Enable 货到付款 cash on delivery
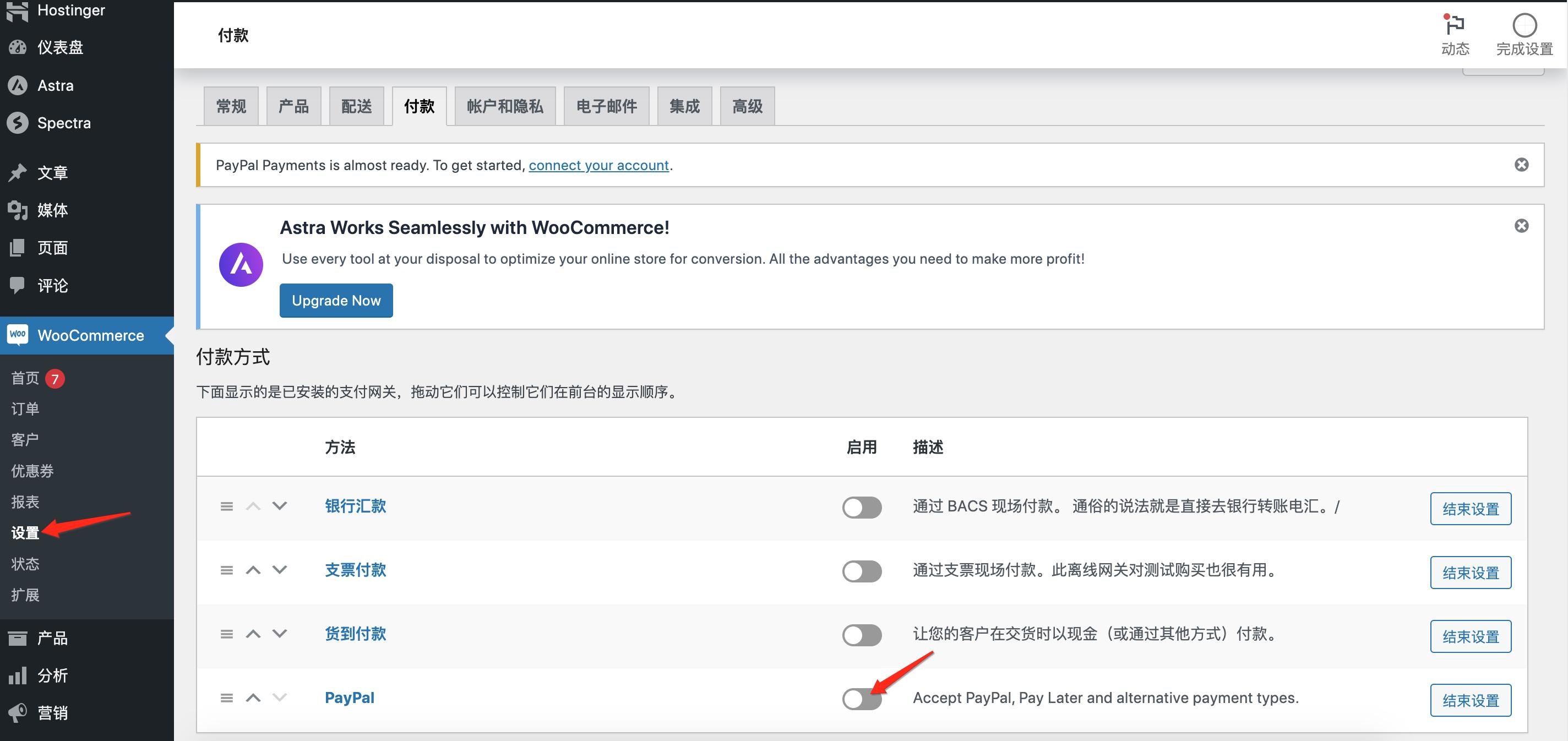Screen dimensions: 1568x741 (862, 635)
